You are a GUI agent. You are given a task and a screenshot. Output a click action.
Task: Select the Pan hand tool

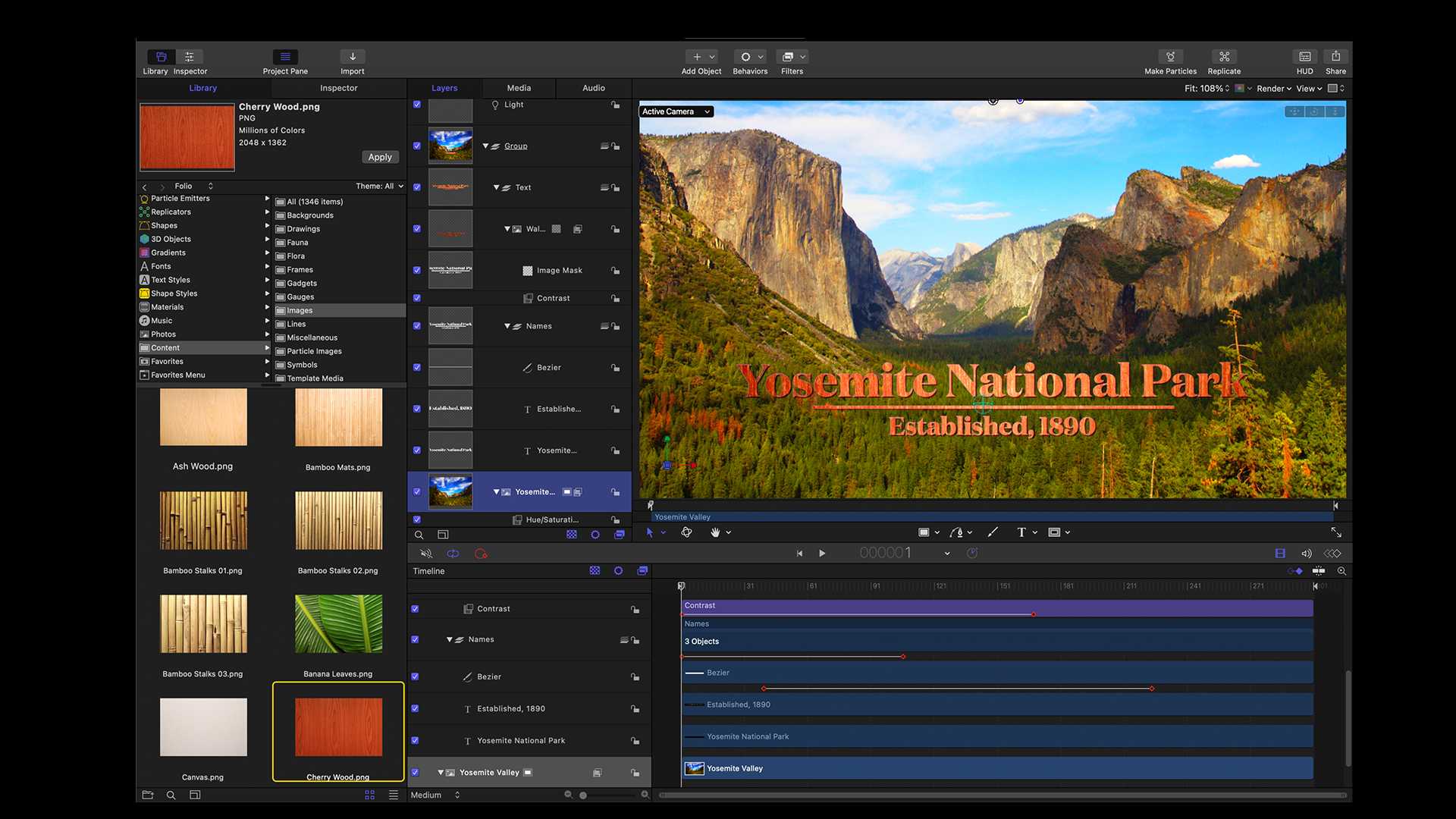[714, 532]
